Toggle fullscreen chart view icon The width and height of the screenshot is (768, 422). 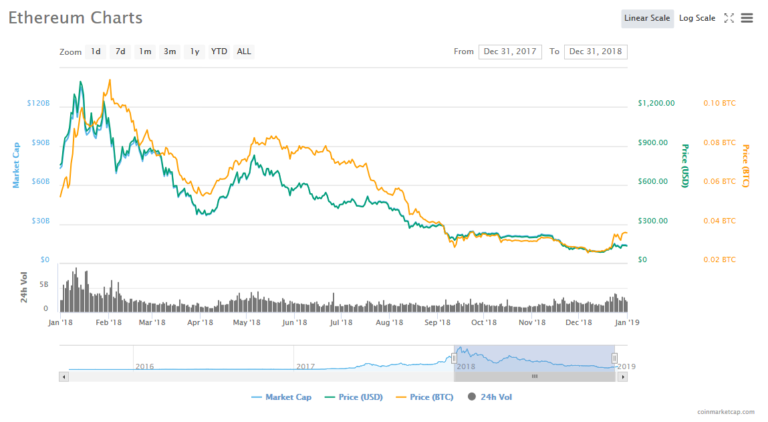point(729,18)
